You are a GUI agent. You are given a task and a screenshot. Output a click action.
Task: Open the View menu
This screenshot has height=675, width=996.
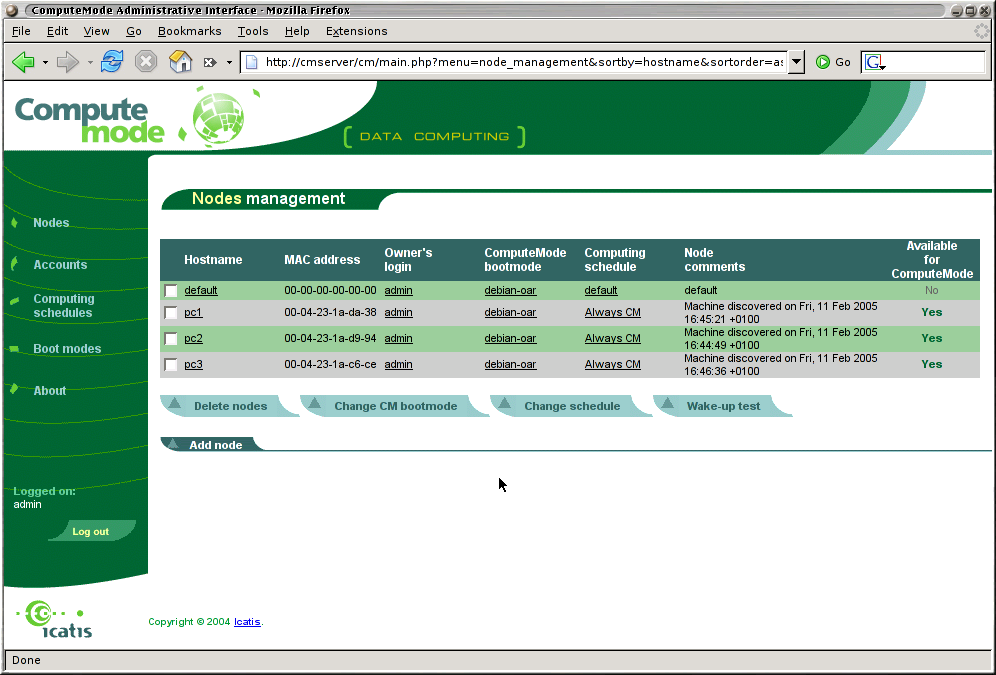click(97, 31)
